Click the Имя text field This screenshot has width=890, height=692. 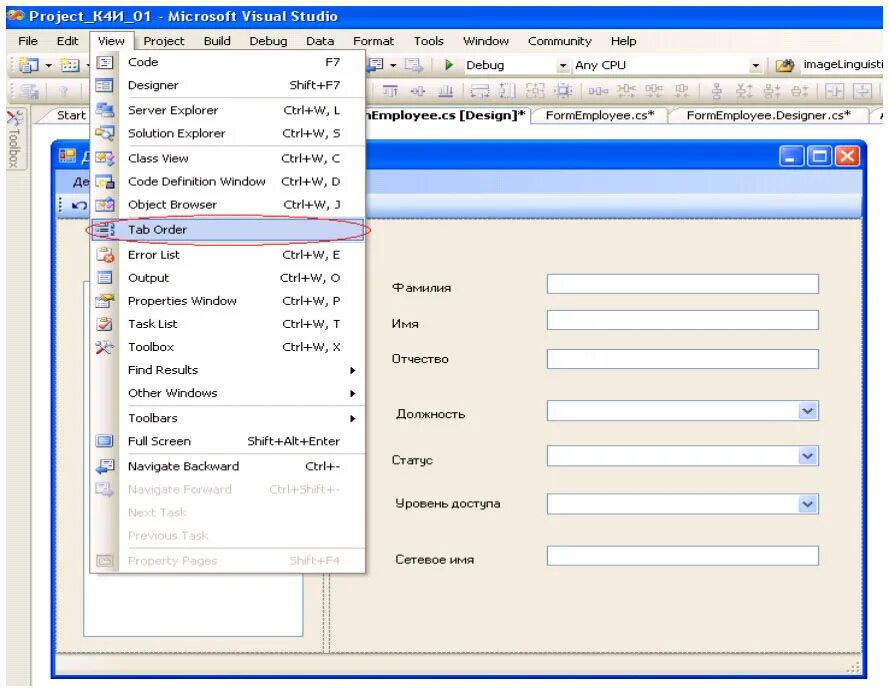point(682,320)
